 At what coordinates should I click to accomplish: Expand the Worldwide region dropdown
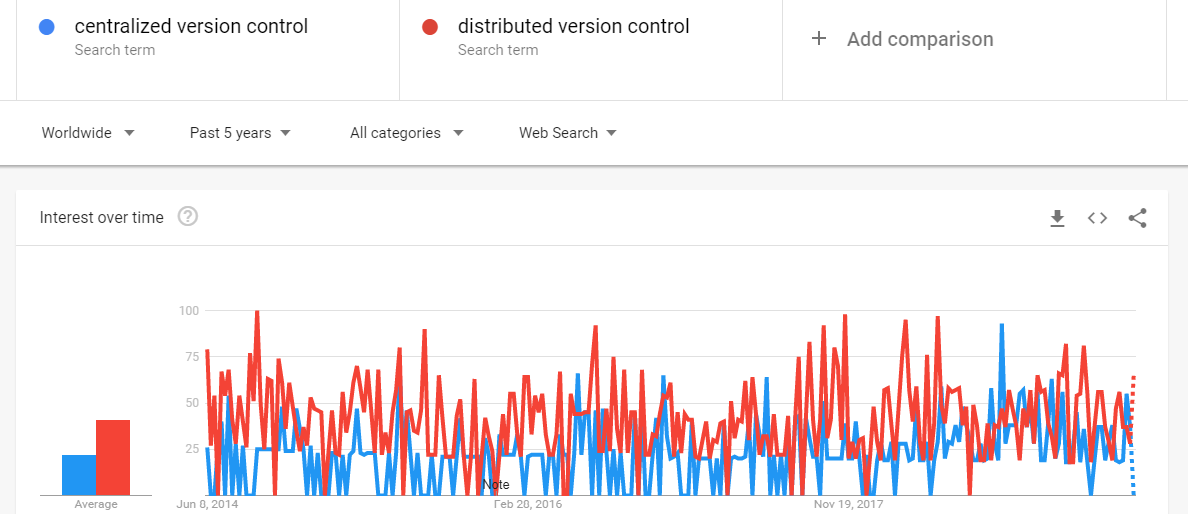pos(88,133)
